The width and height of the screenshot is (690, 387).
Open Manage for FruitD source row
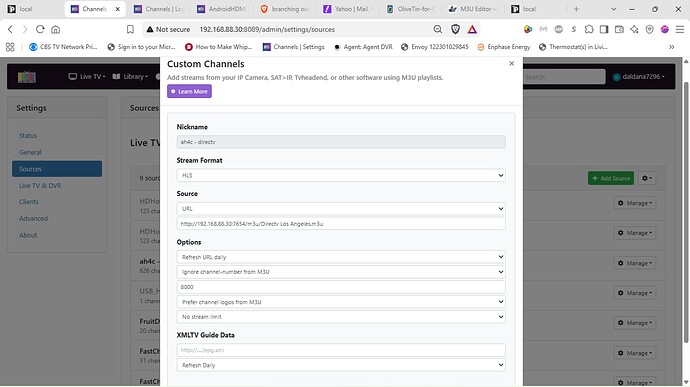coord(635,323)
